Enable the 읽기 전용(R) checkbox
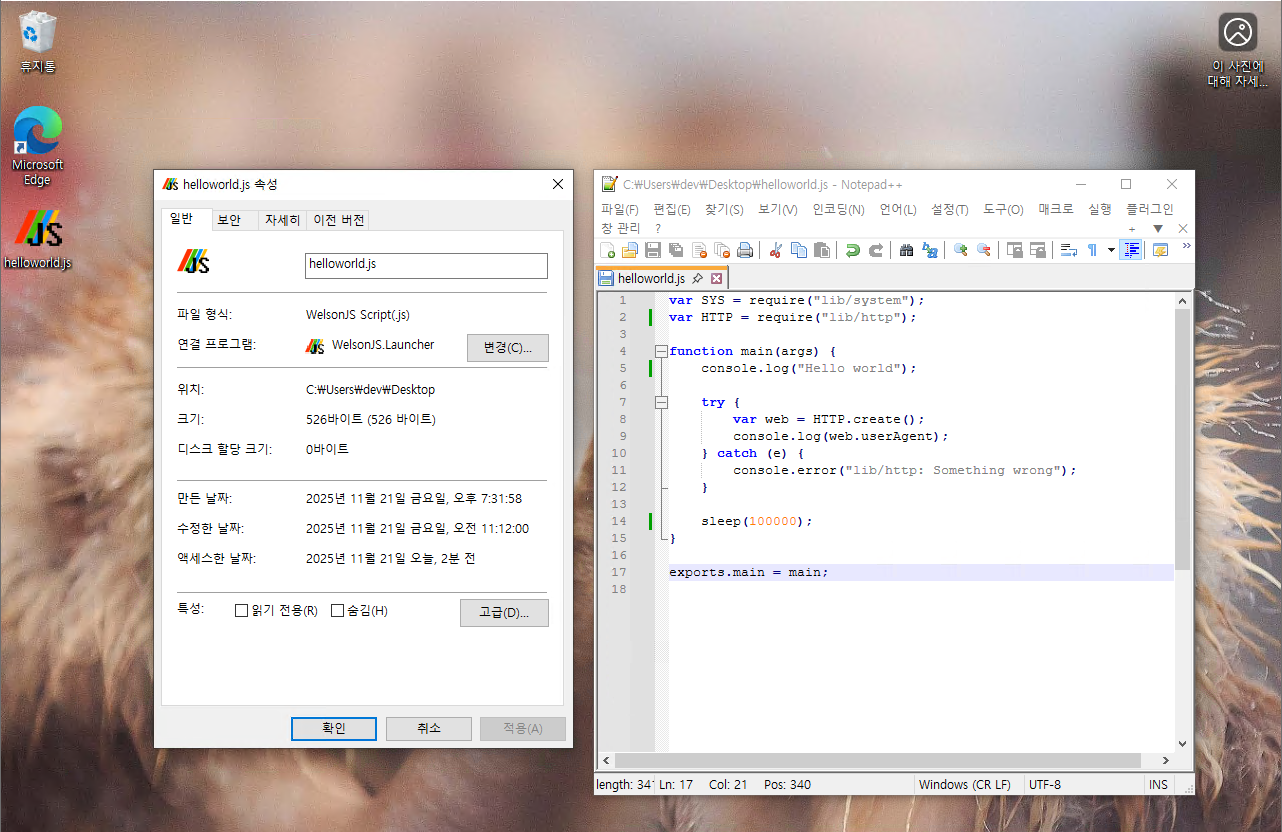Image resolution: width=1282 pixels, height=832 pixels. click(240, 610)
